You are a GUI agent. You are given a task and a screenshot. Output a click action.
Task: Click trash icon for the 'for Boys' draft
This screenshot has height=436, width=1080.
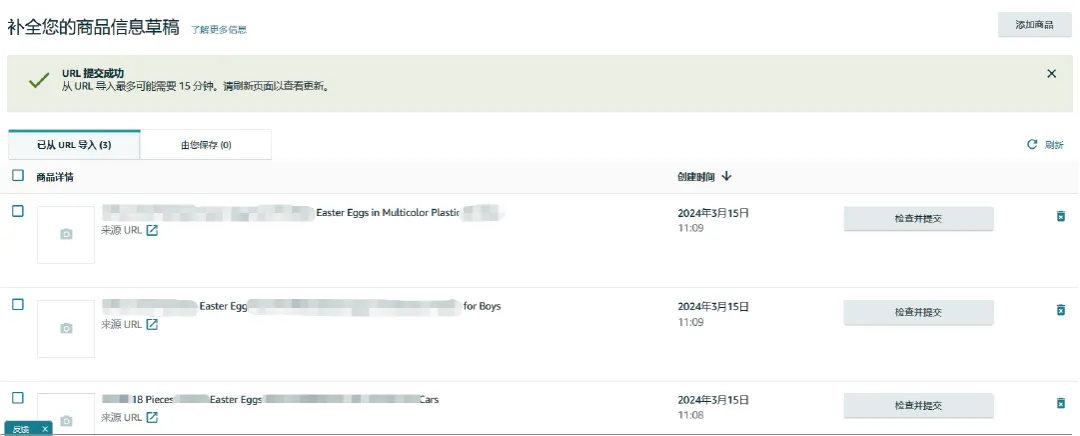[x=1060, y=310]
